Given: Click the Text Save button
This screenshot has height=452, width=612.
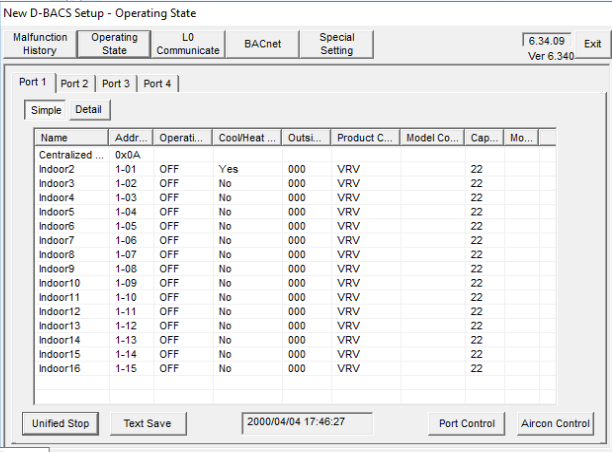Looking at the screenshot, I should coord(147,423).
